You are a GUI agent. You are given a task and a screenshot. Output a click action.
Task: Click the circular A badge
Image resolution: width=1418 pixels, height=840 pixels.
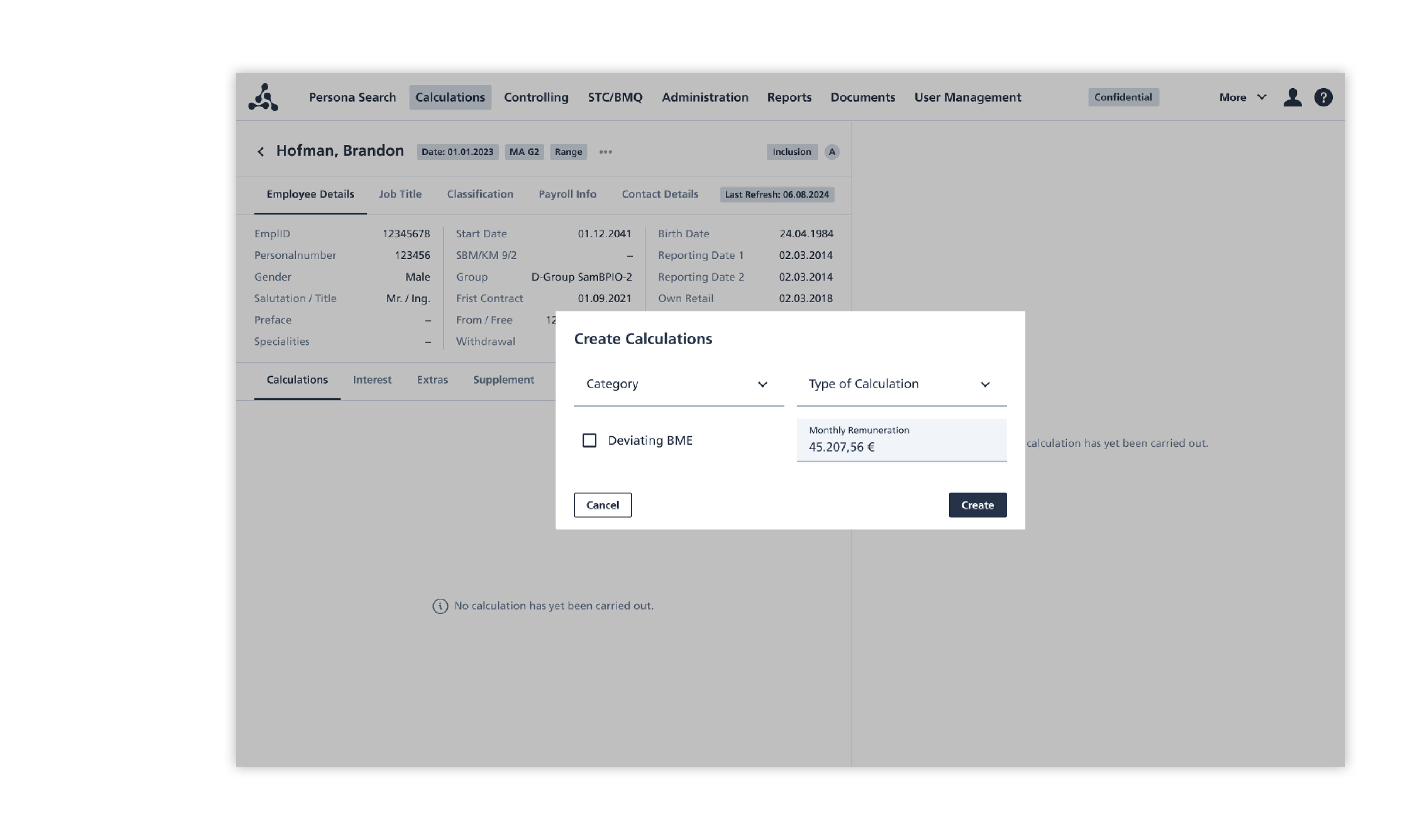831,152
